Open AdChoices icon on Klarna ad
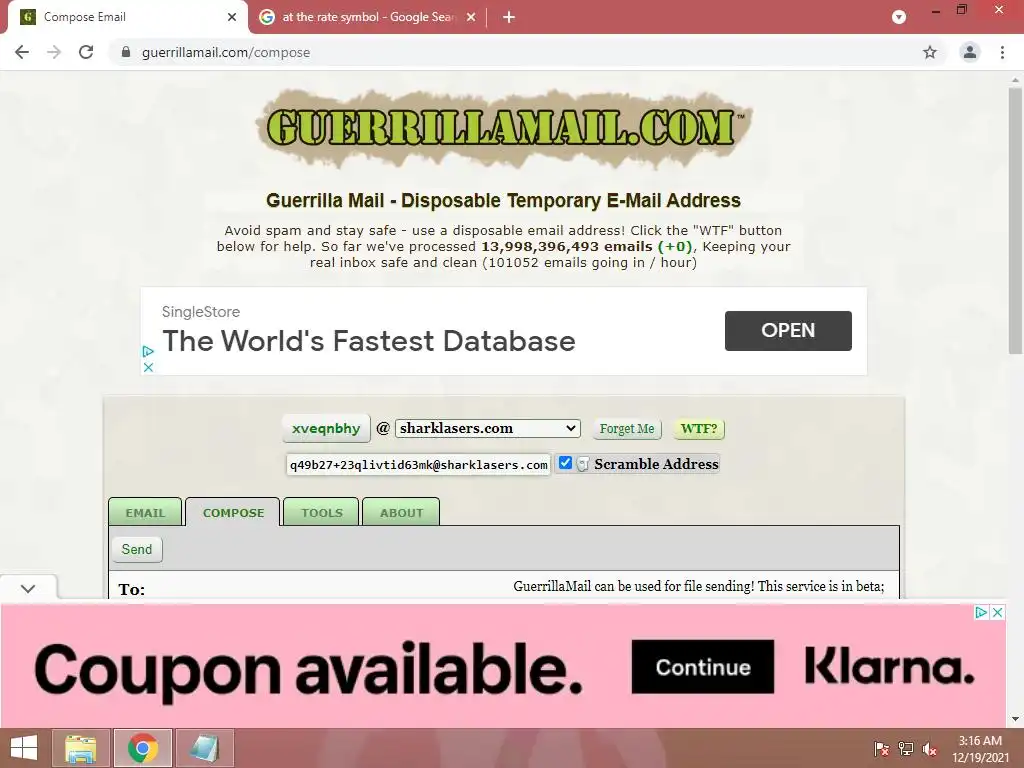This screenshot has width=1024, height=768. 981,613
